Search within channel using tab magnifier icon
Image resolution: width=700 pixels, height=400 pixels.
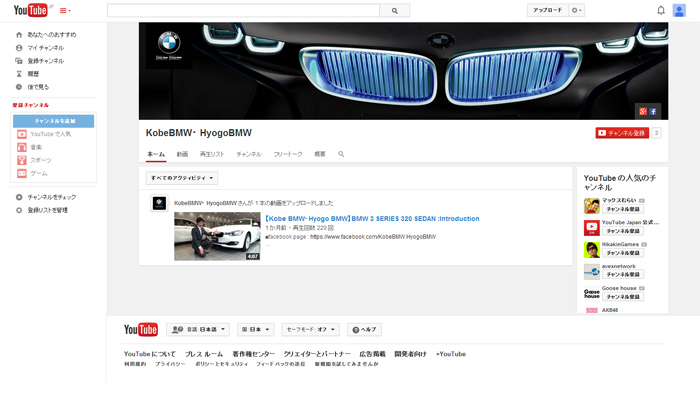(x=341, y=155)
